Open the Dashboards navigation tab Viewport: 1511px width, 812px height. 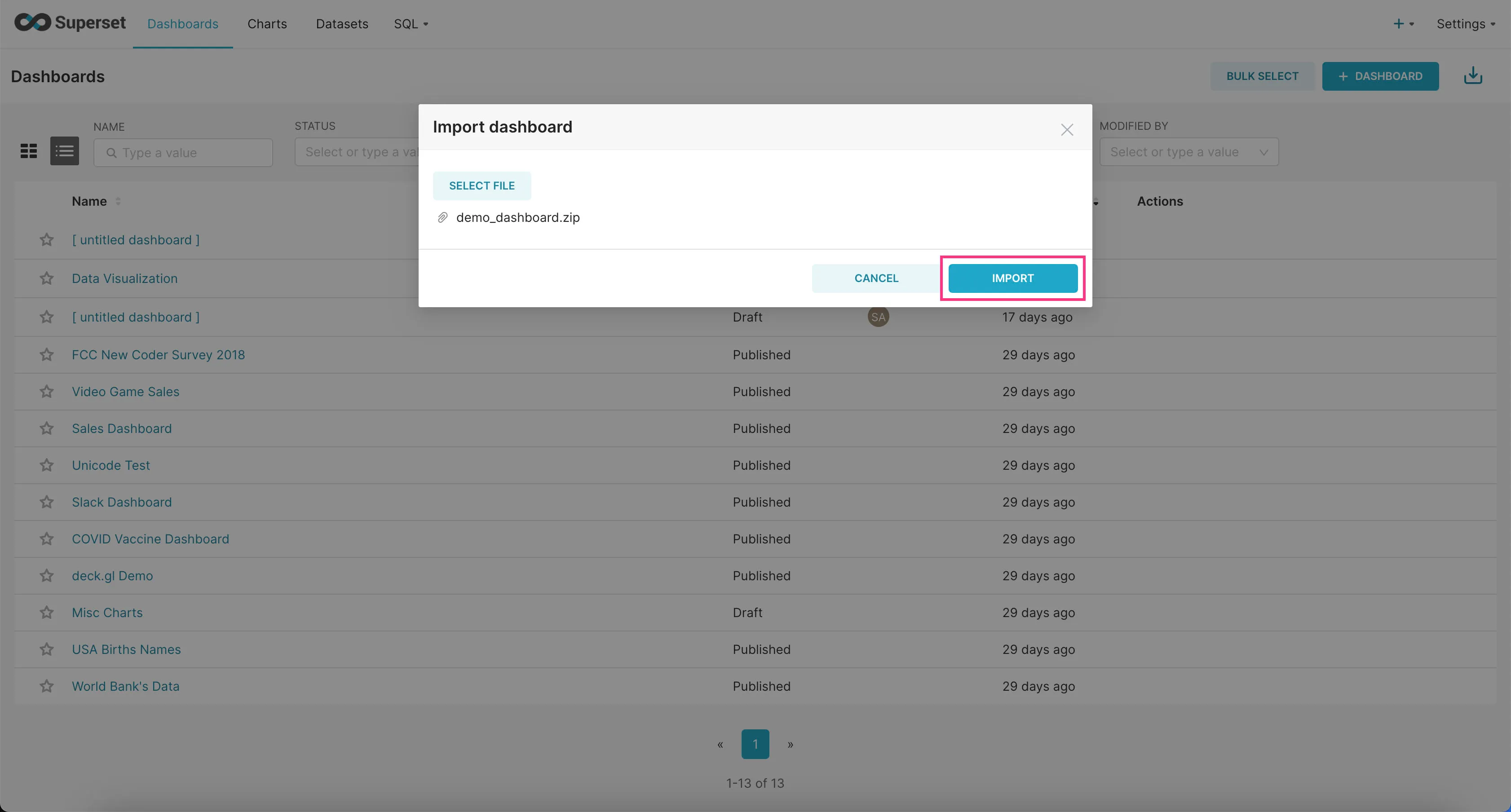click(182, 23)
